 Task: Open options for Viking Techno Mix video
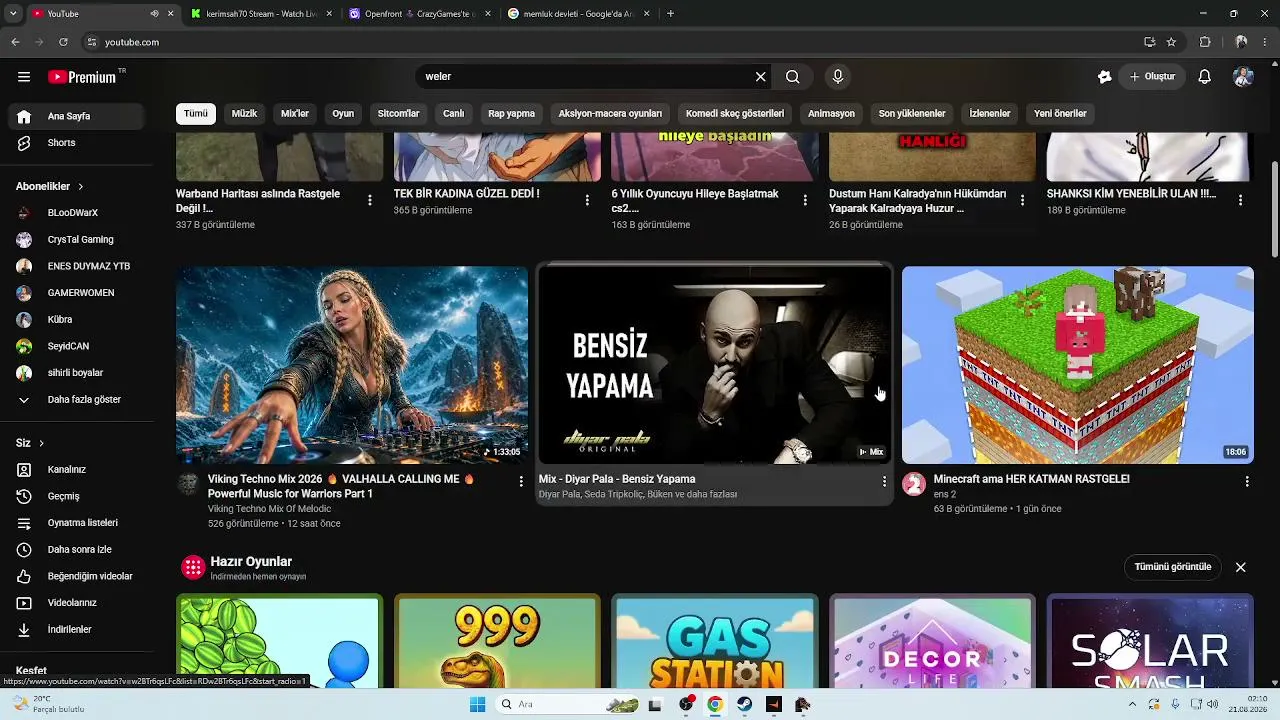pyautogui.click(x=521, y=481)
